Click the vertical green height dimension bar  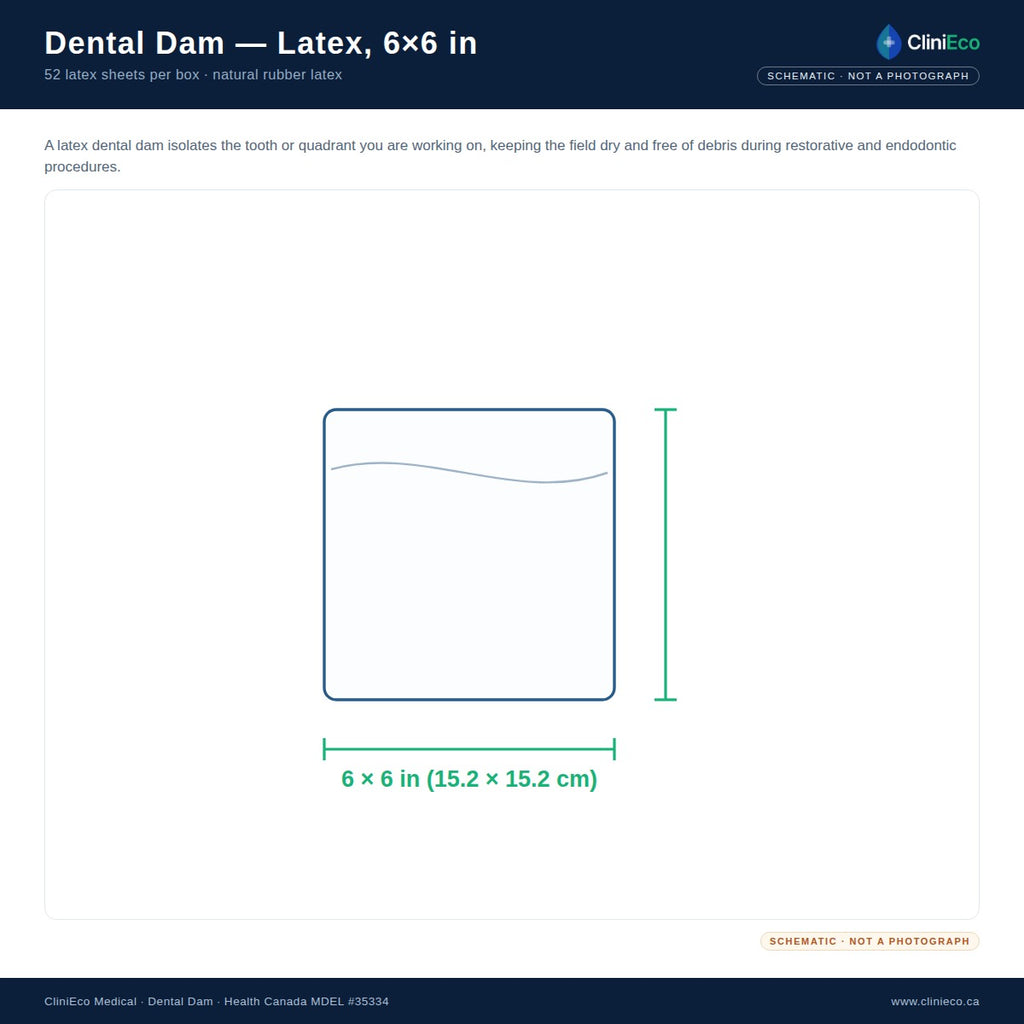[x=665, y=554]
